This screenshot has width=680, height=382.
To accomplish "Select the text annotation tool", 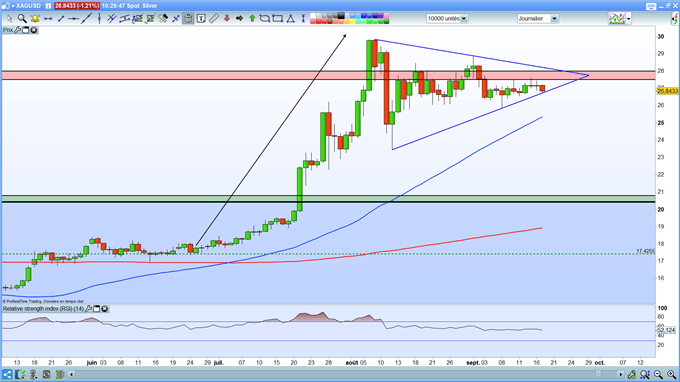I will click(x=201, y=19).
